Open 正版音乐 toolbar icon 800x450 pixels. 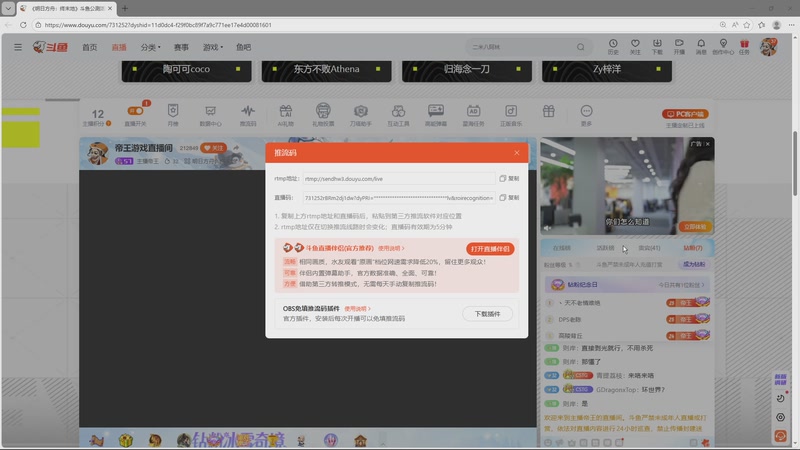(511, 115)
